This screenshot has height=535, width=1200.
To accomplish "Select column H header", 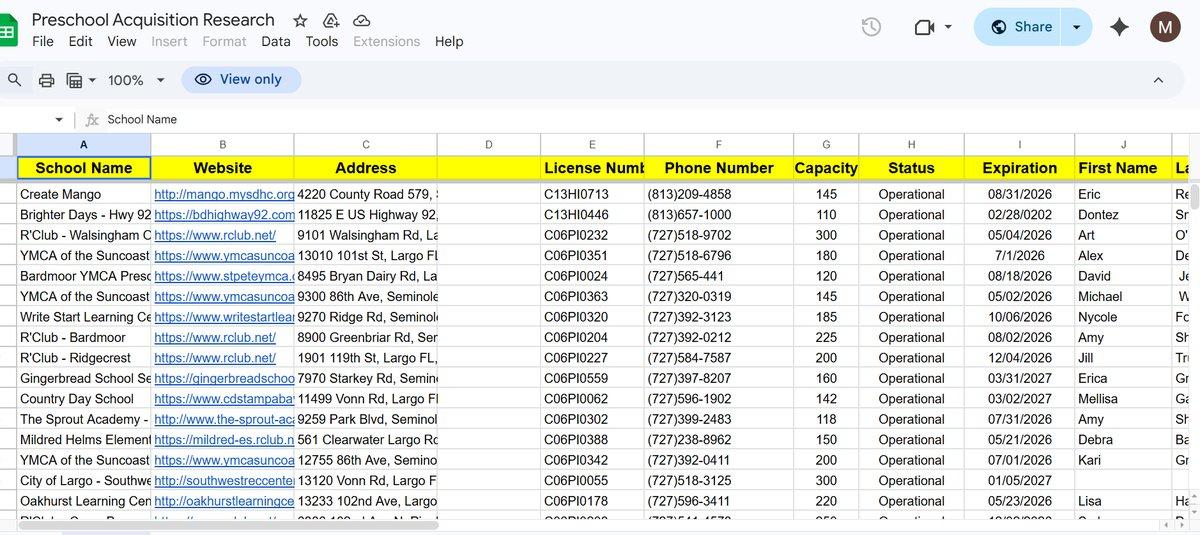I will tap(911, 145).
